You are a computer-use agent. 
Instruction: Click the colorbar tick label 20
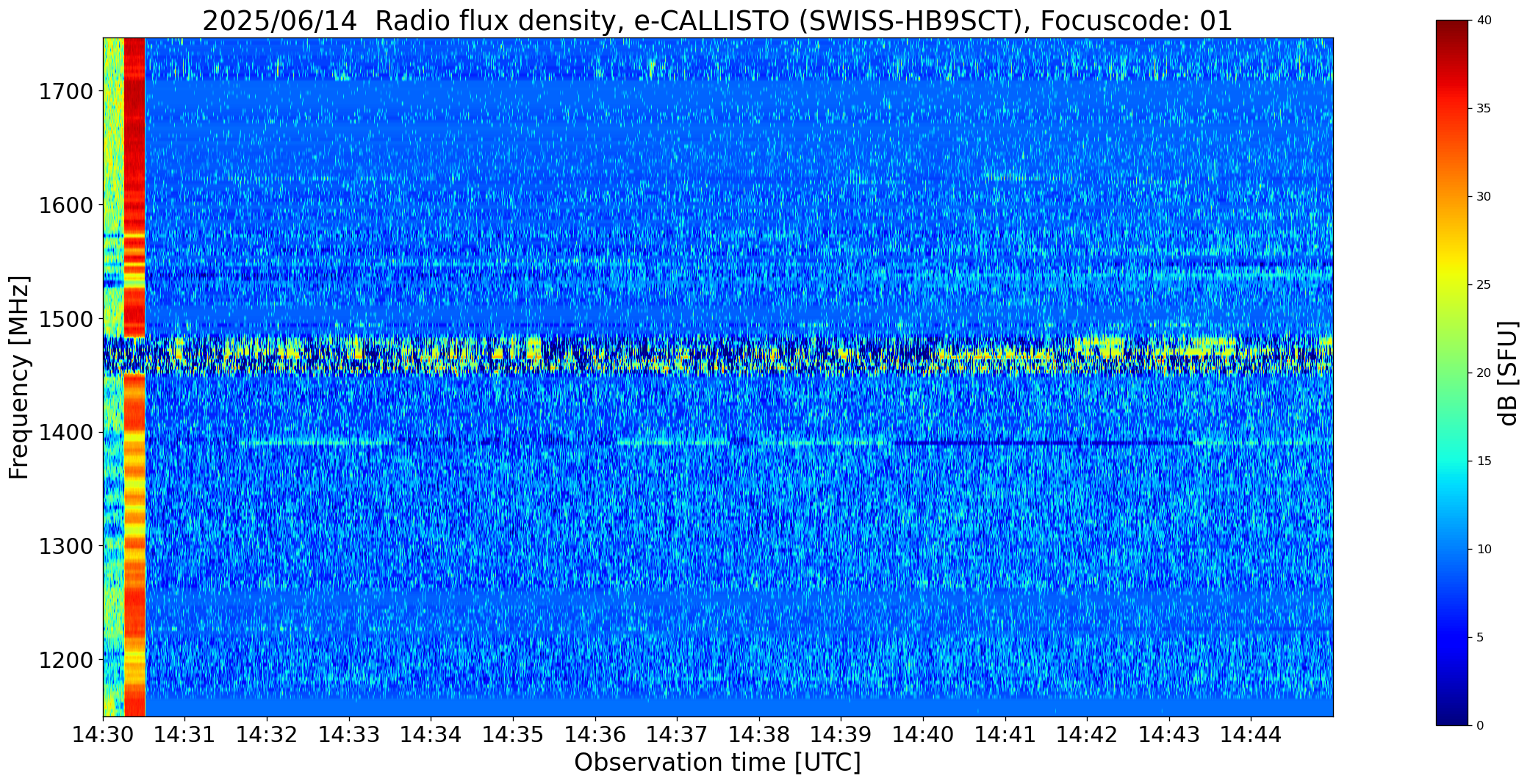tap(1484, 373)
